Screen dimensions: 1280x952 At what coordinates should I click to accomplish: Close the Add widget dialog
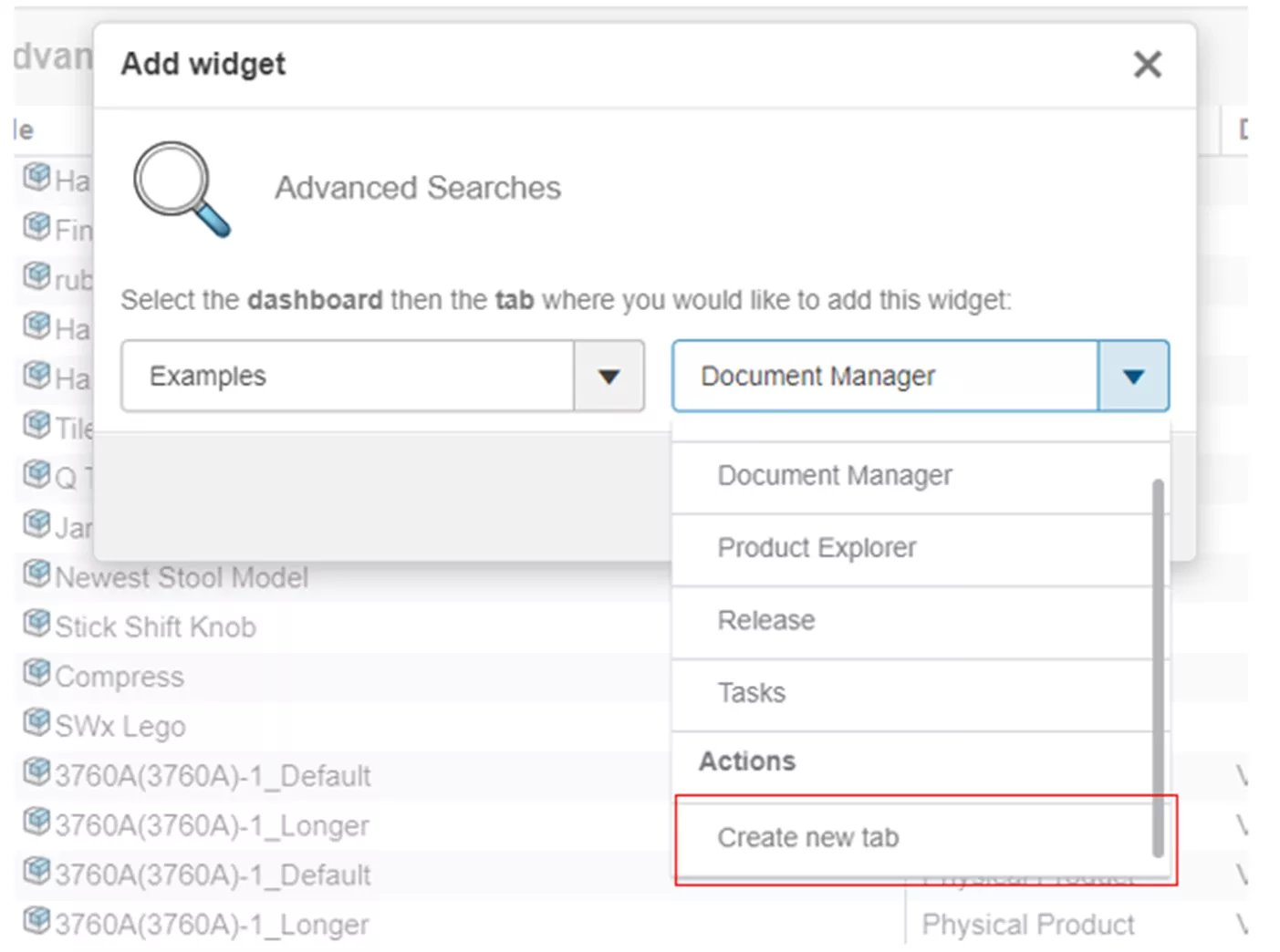1147,65
